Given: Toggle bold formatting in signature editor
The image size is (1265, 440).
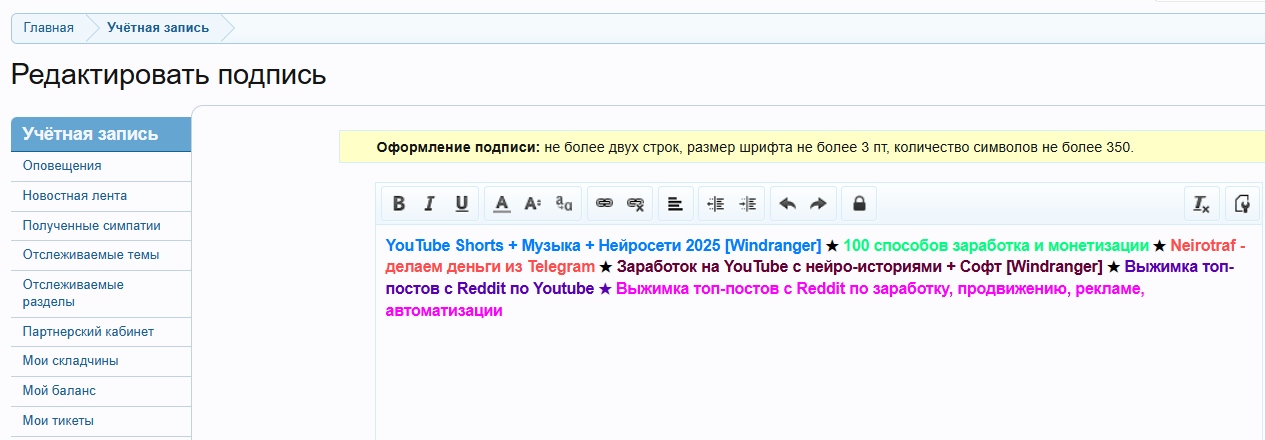Looking at the screenshot, I should click(399, 204).
